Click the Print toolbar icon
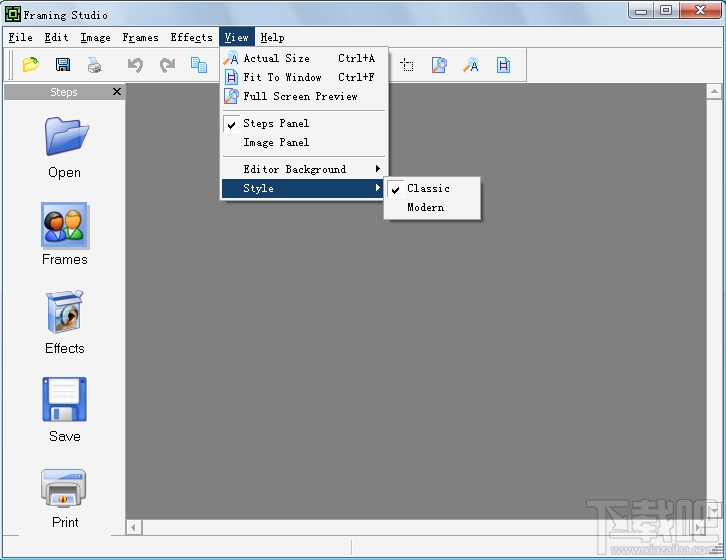This screenshot has width=726, height=560. 95,65
